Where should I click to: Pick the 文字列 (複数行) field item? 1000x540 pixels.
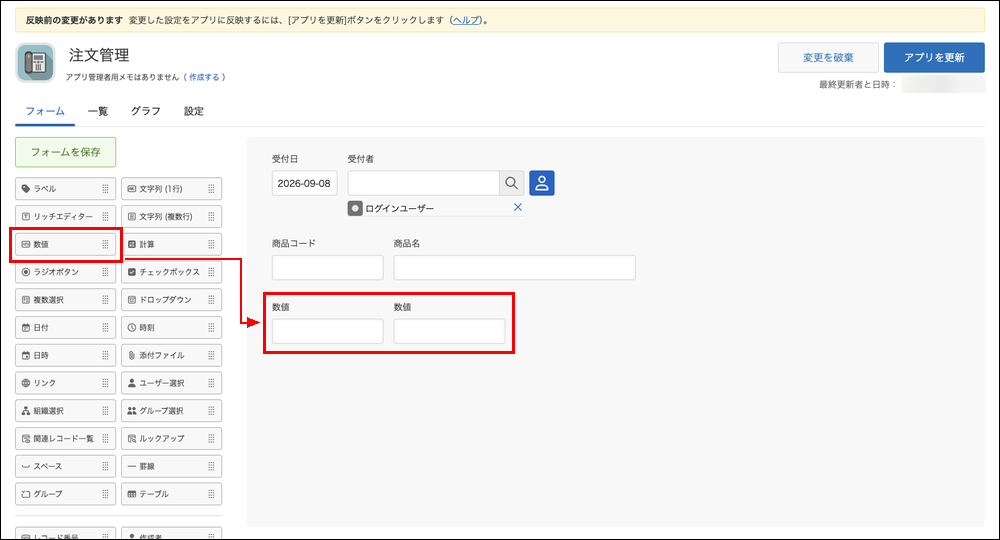[172, 216]
